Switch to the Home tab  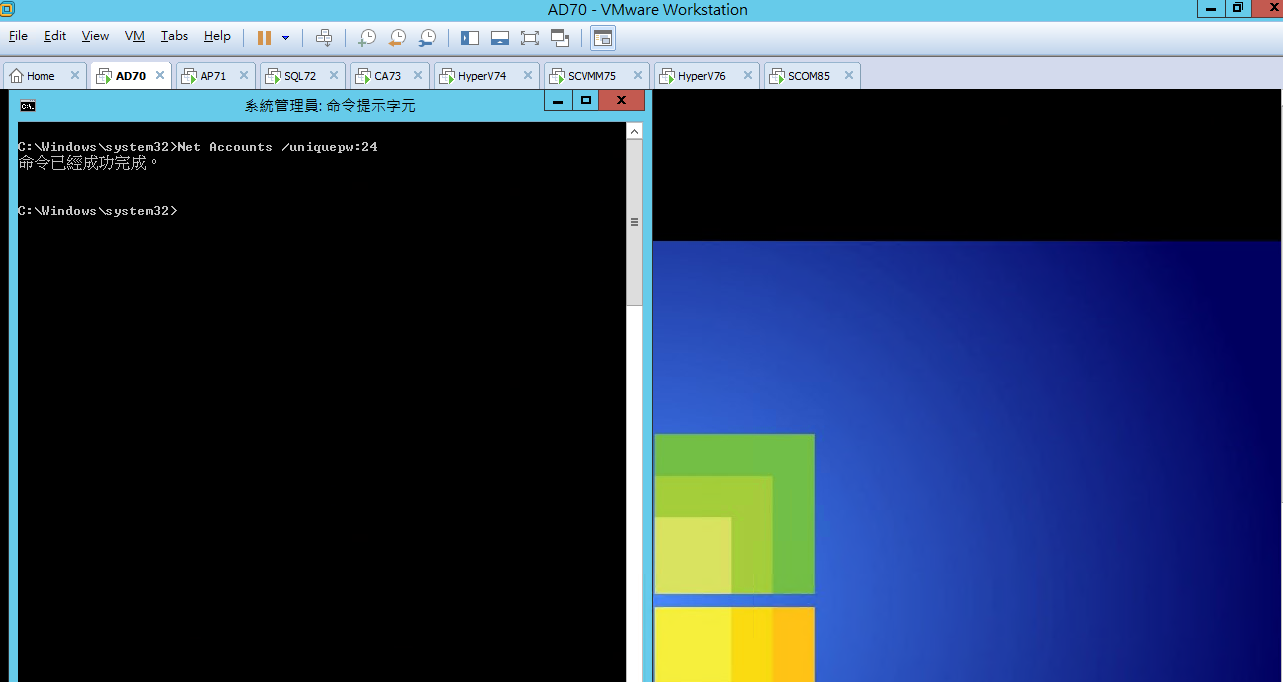click(40, 76)
